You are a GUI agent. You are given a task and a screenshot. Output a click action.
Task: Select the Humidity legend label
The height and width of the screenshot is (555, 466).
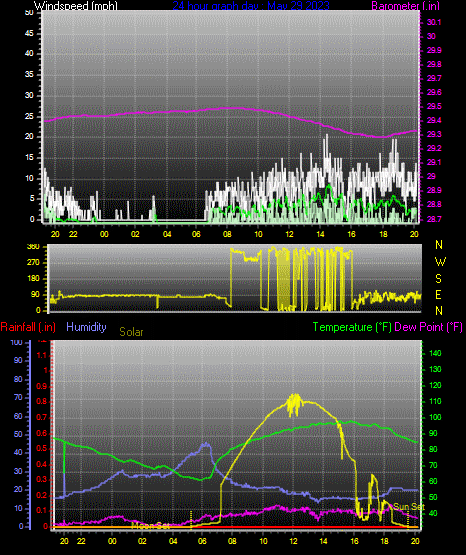(86, 327)
